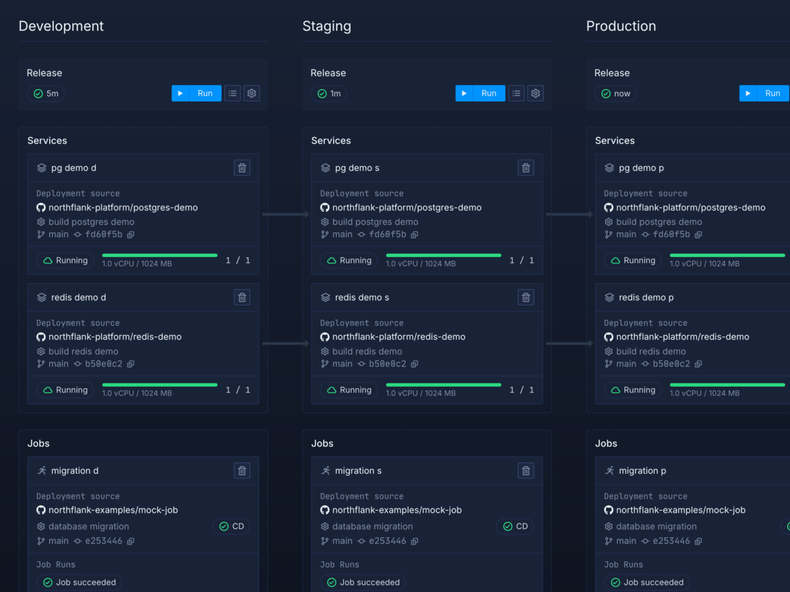Open Staging release settings gear icon
The image size is (790, 592).
point(536,93)
